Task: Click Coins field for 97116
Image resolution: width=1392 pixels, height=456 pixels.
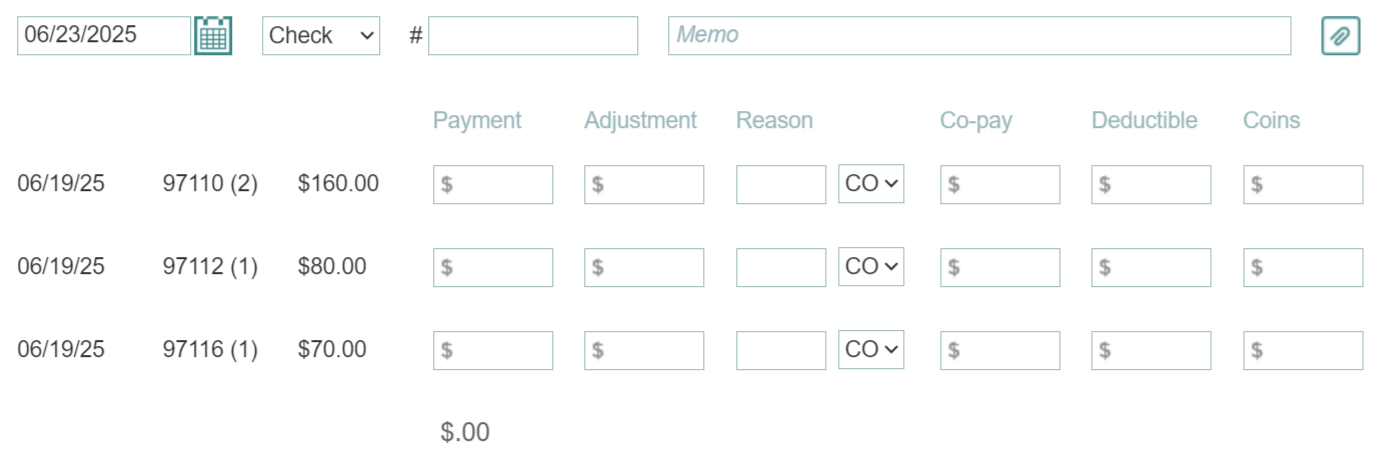Action: (x=1303, y=351)
